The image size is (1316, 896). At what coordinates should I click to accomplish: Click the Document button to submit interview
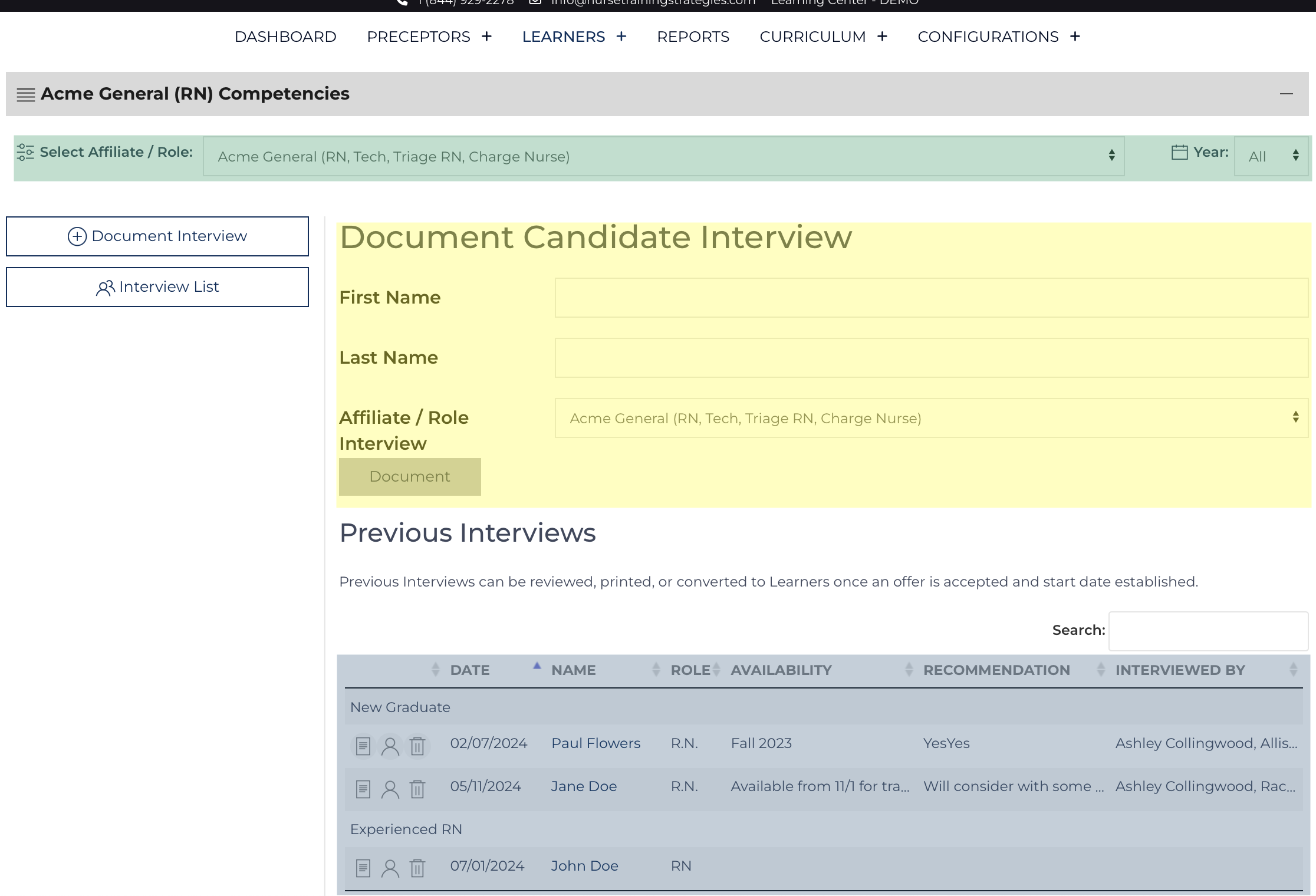point(409,476)
